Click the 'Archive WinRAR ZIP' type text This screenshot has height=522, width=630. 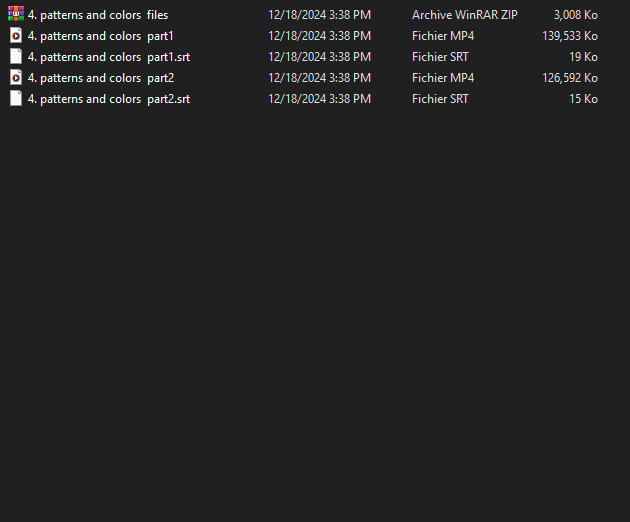[464, 15]
